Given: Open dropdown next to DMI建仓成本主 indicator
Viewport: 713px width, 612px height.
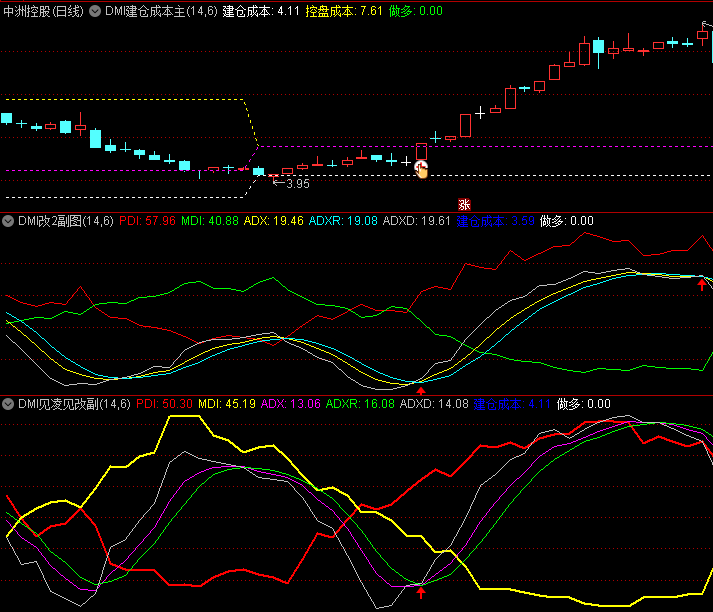Looking at the screenshot, I should [95, 11].
